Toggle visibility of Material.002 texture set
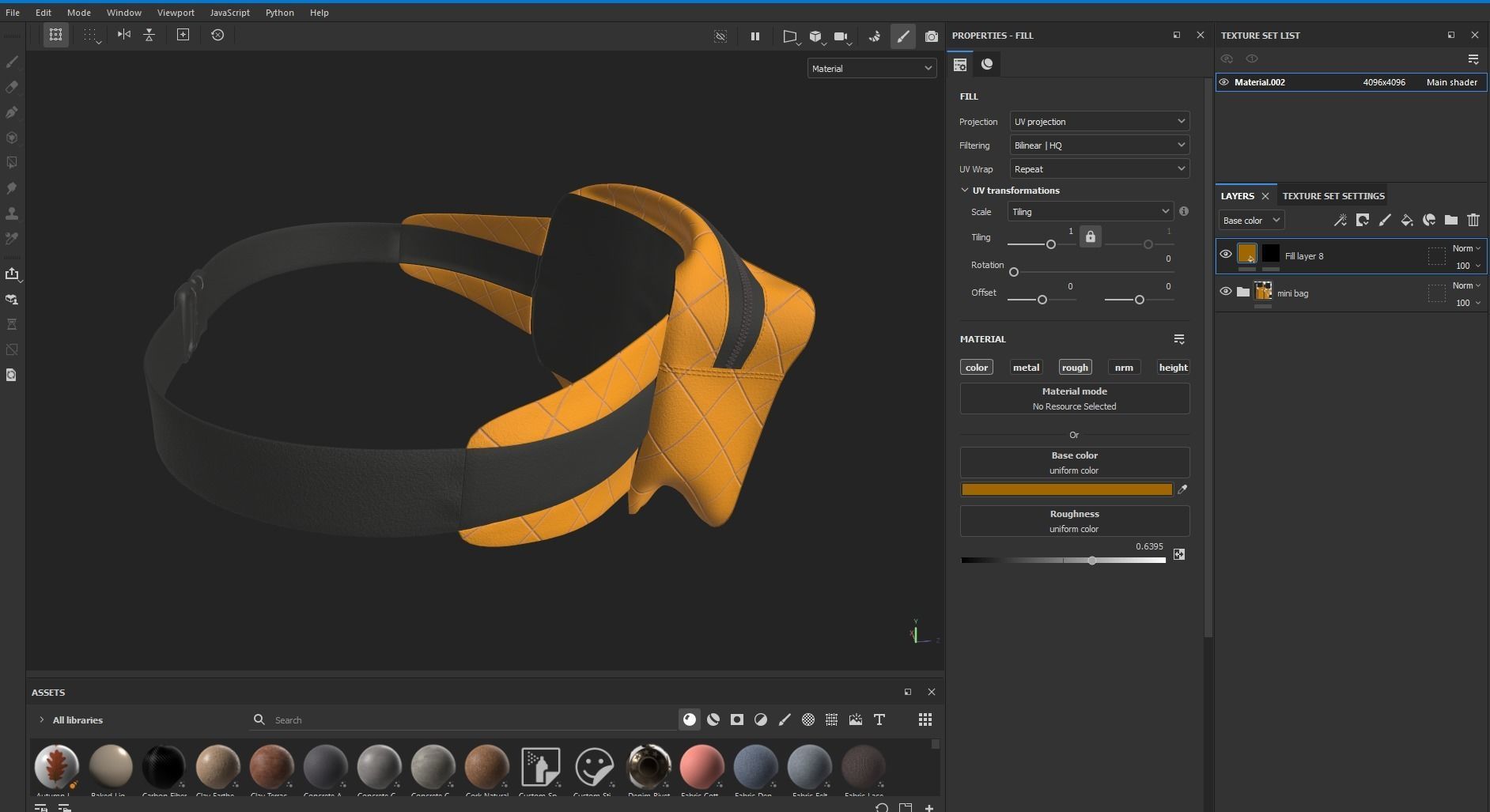 (1224, 82)
